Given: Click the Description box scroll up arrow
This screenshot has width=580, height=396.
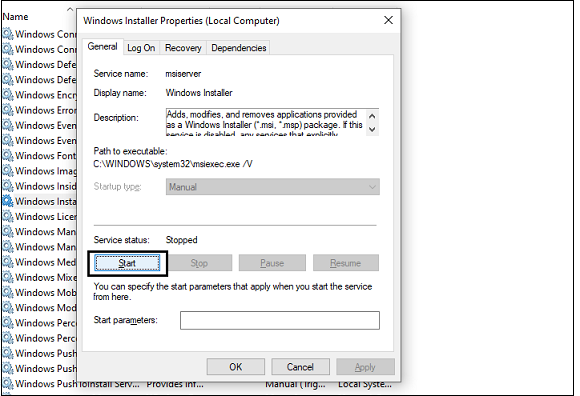Looking at the screenshot, I should coord(372,116).
